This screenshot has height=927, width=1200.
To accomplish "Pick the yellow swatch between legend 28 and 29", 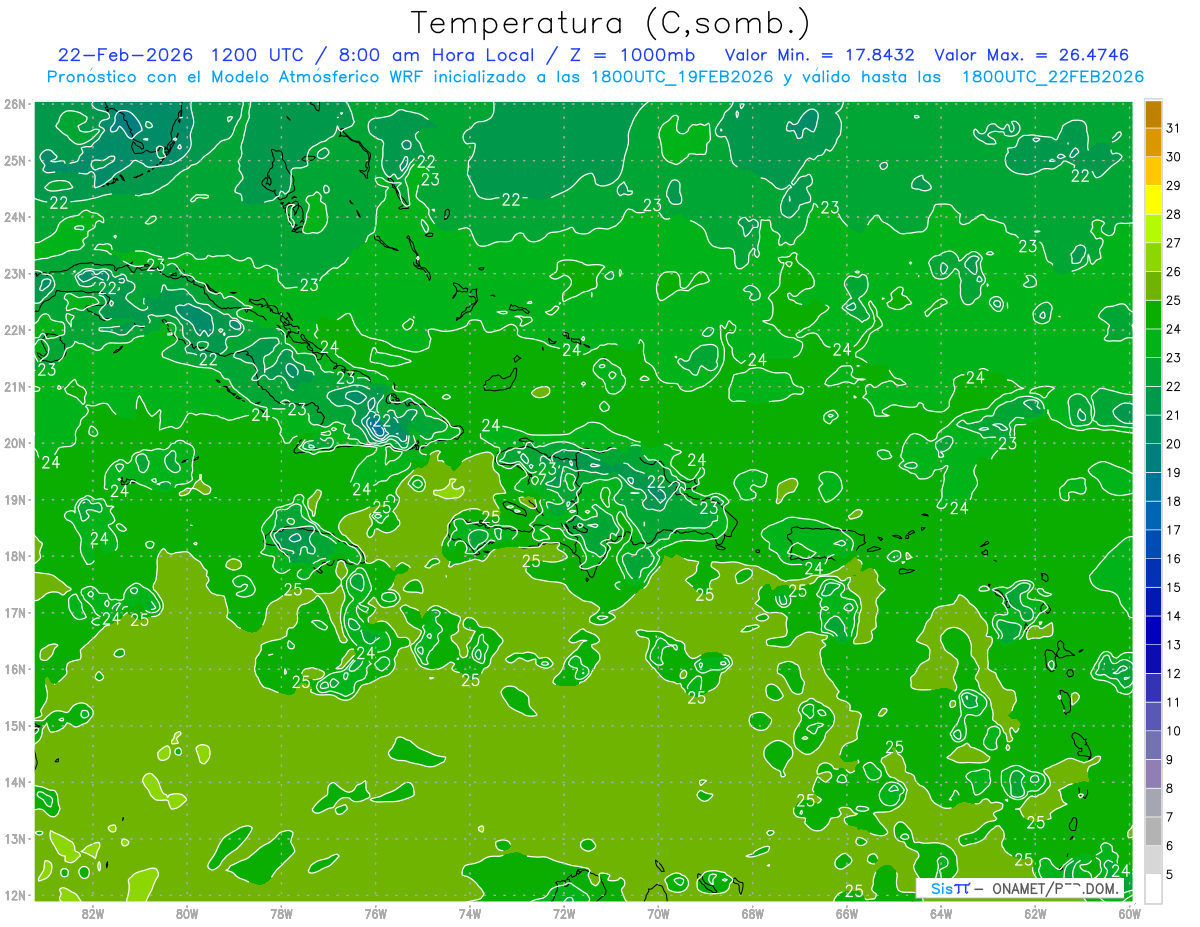I will 1153,200.
